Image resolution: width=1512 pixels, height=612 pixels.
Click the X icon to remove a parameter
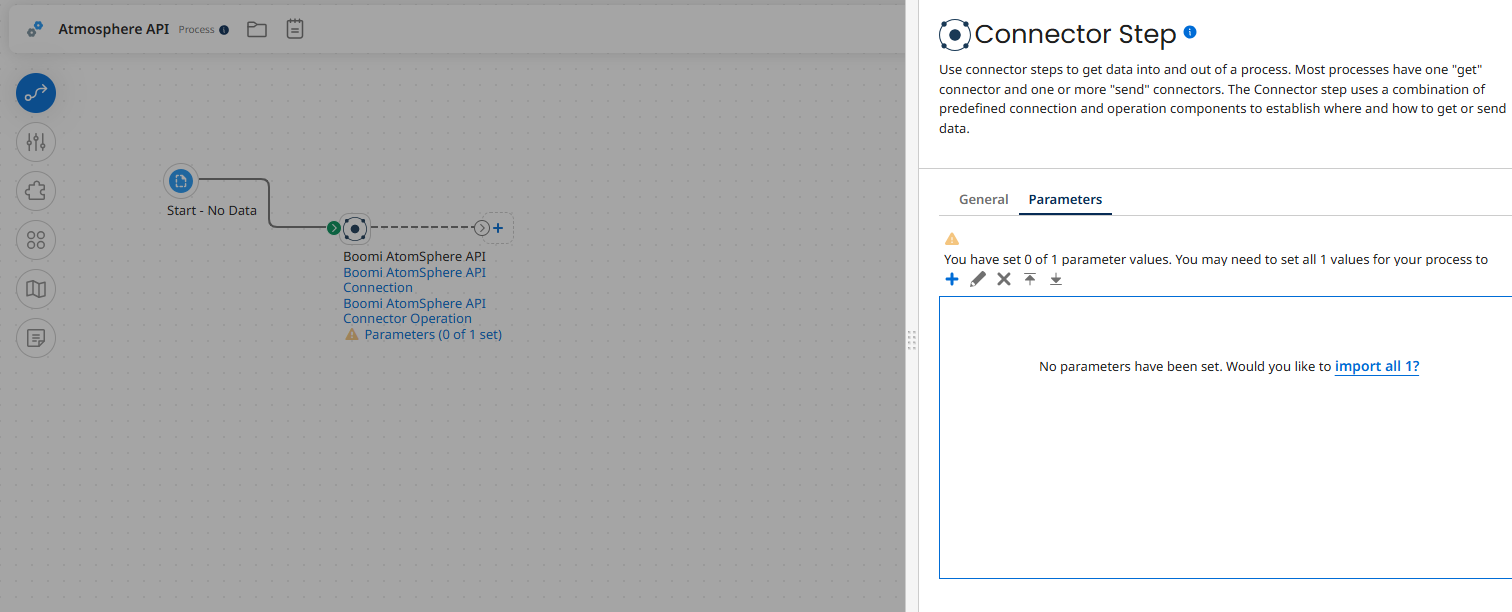point(1003,279)
